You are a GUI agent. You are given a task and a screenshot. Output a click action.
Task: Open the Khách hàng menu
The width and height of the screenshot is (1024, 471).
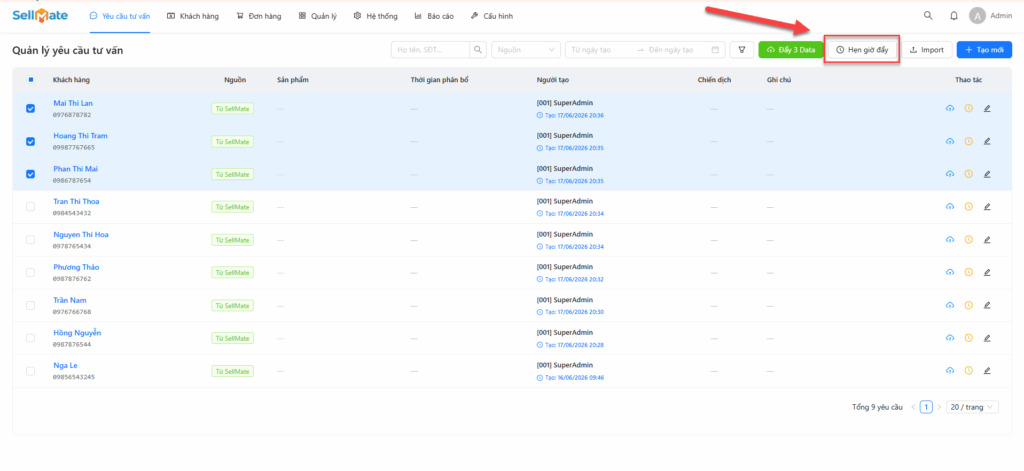[193, 16]
